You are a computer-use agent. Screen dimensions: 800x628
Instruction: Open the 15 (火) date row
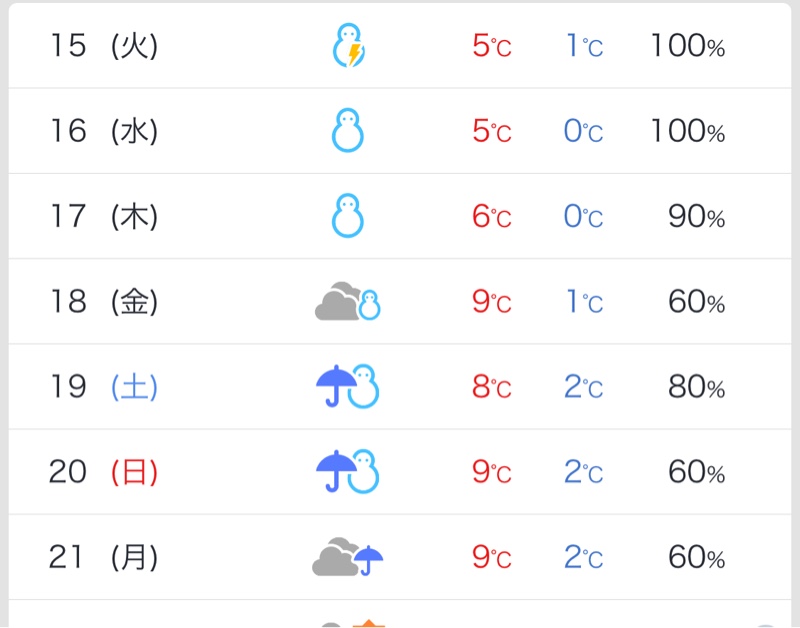coord(400,45)
